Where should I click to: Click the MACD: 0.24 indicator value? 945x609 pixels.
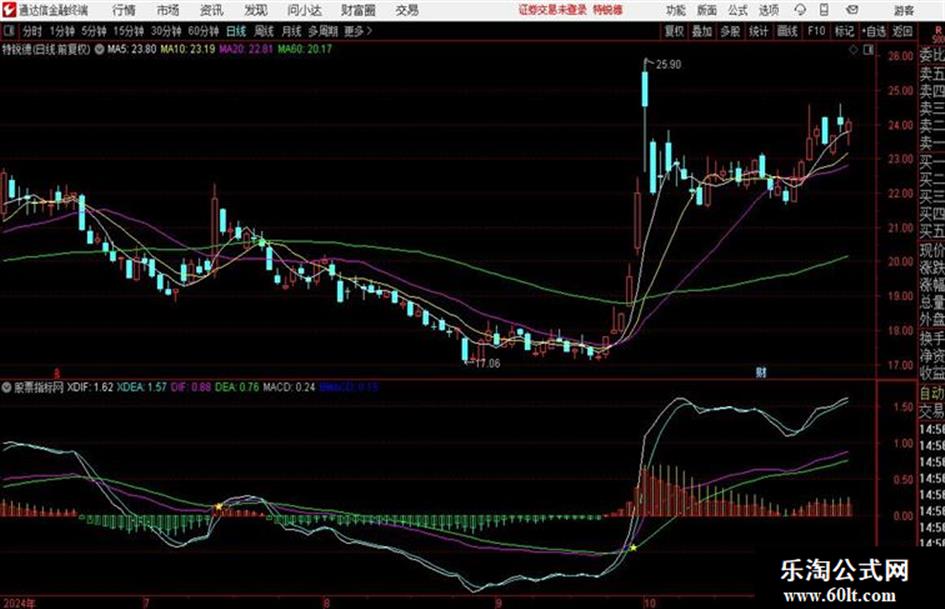[289, 387]
